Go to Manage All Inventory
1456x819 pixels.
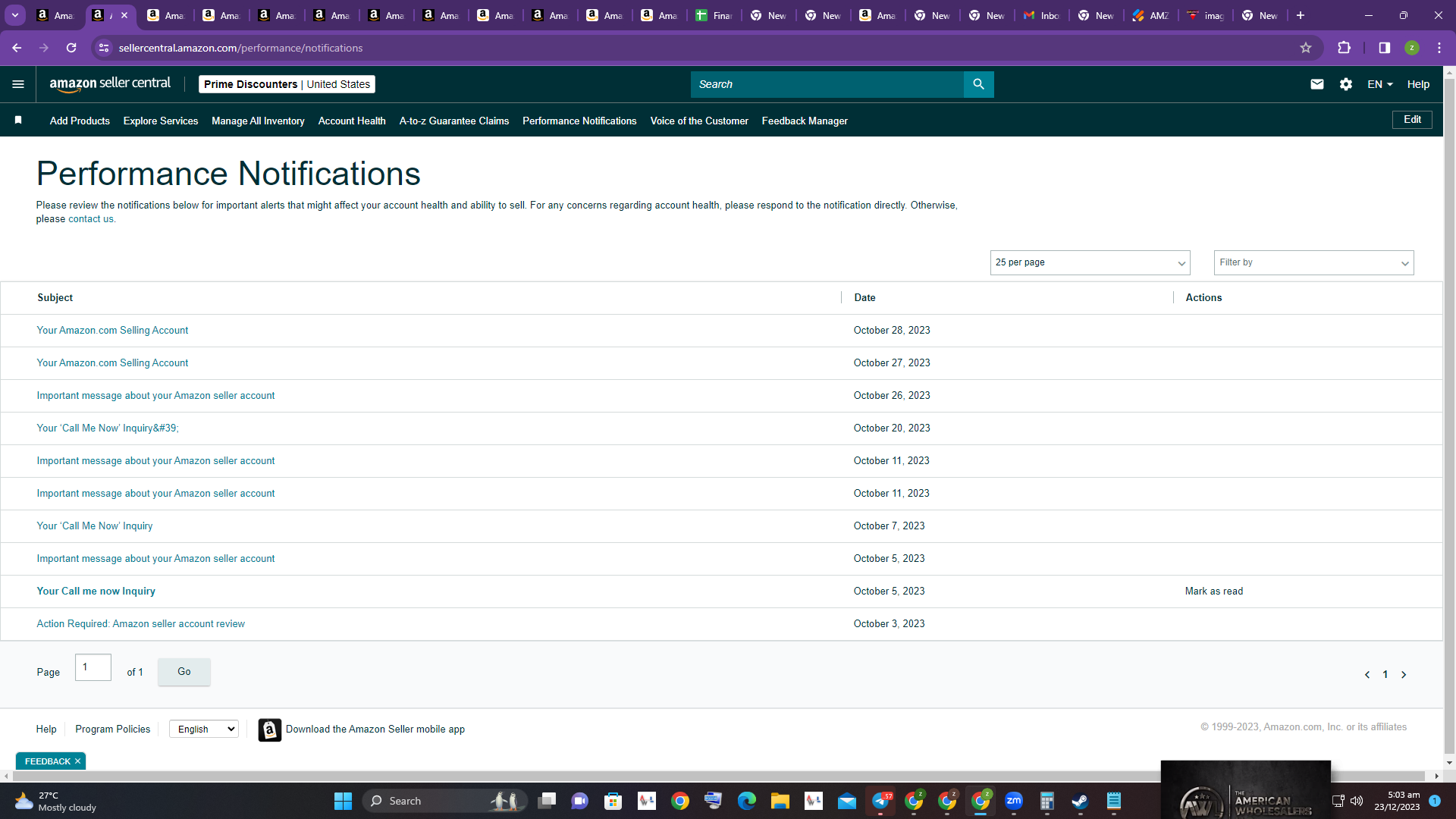pos(258,121)
